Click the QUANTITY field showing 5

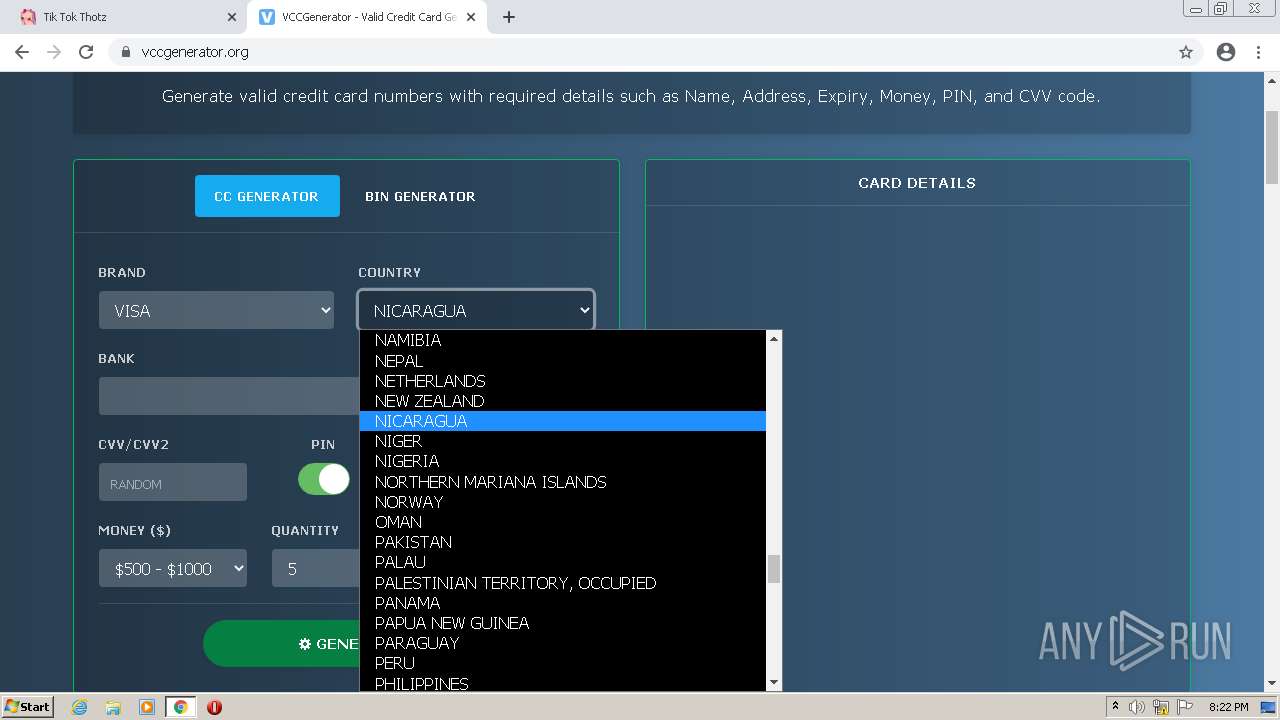(x=315, y=568)
